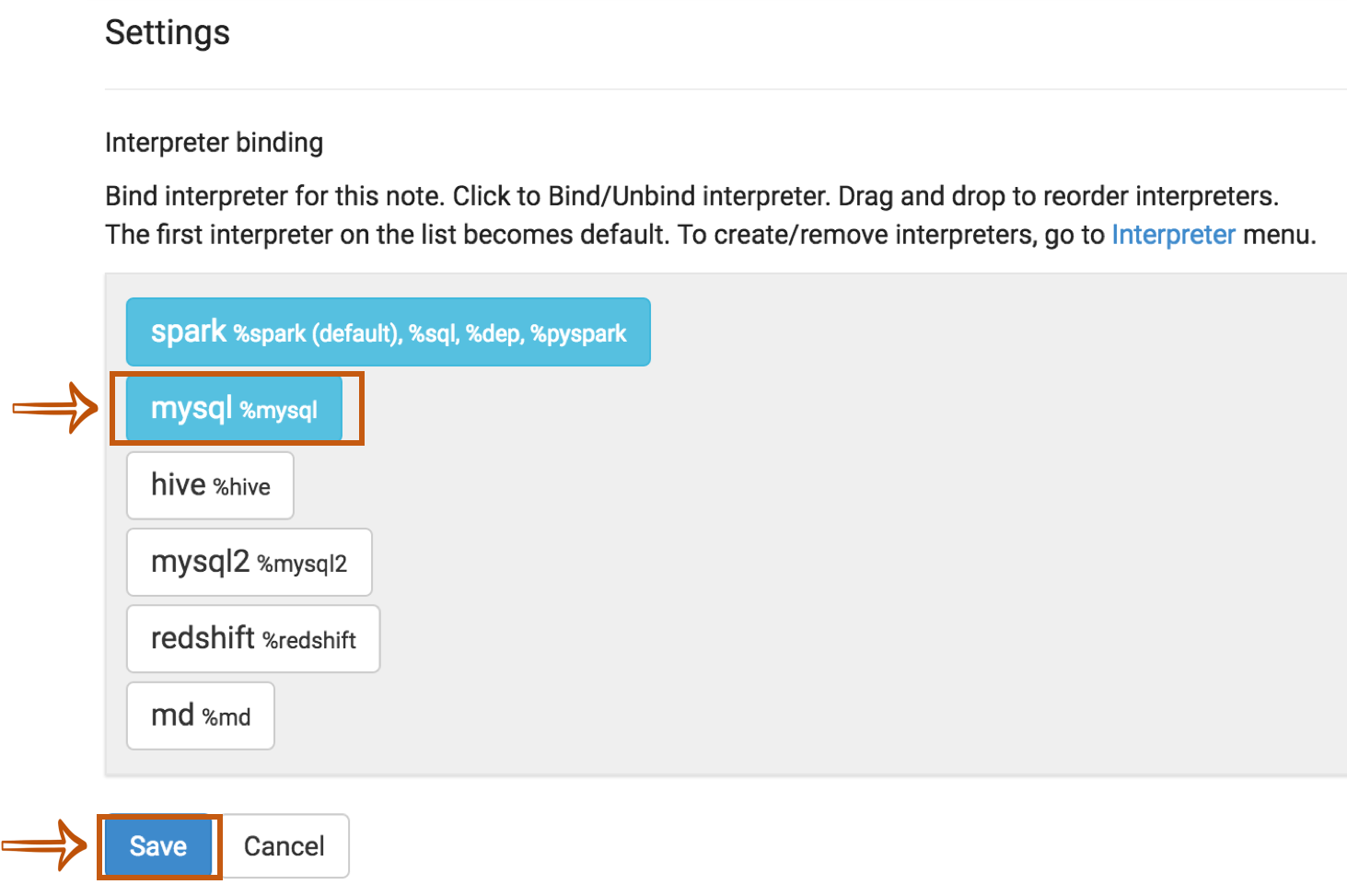1347x896 pixels.
Task: Click the %redshift alias text
Action: pos(309,641)
